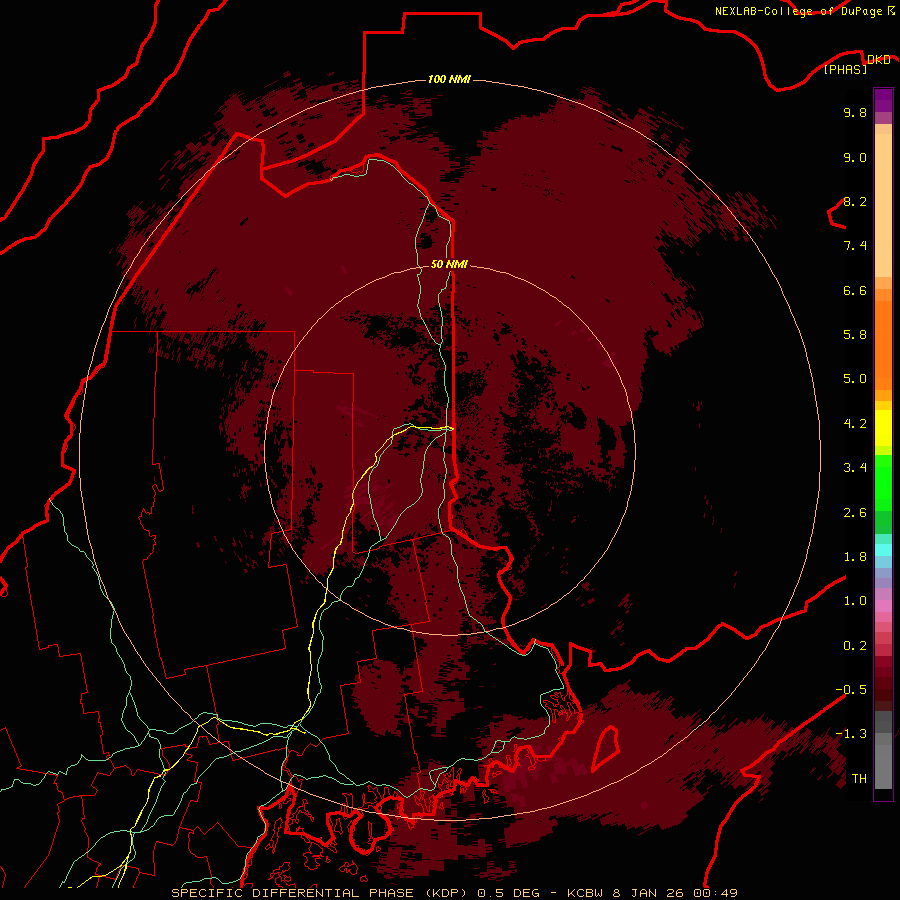The width and height of the screenshot is (900, 900).
Task: Click the 5.8 value on the color scale
Action: [x=855, y=334]
